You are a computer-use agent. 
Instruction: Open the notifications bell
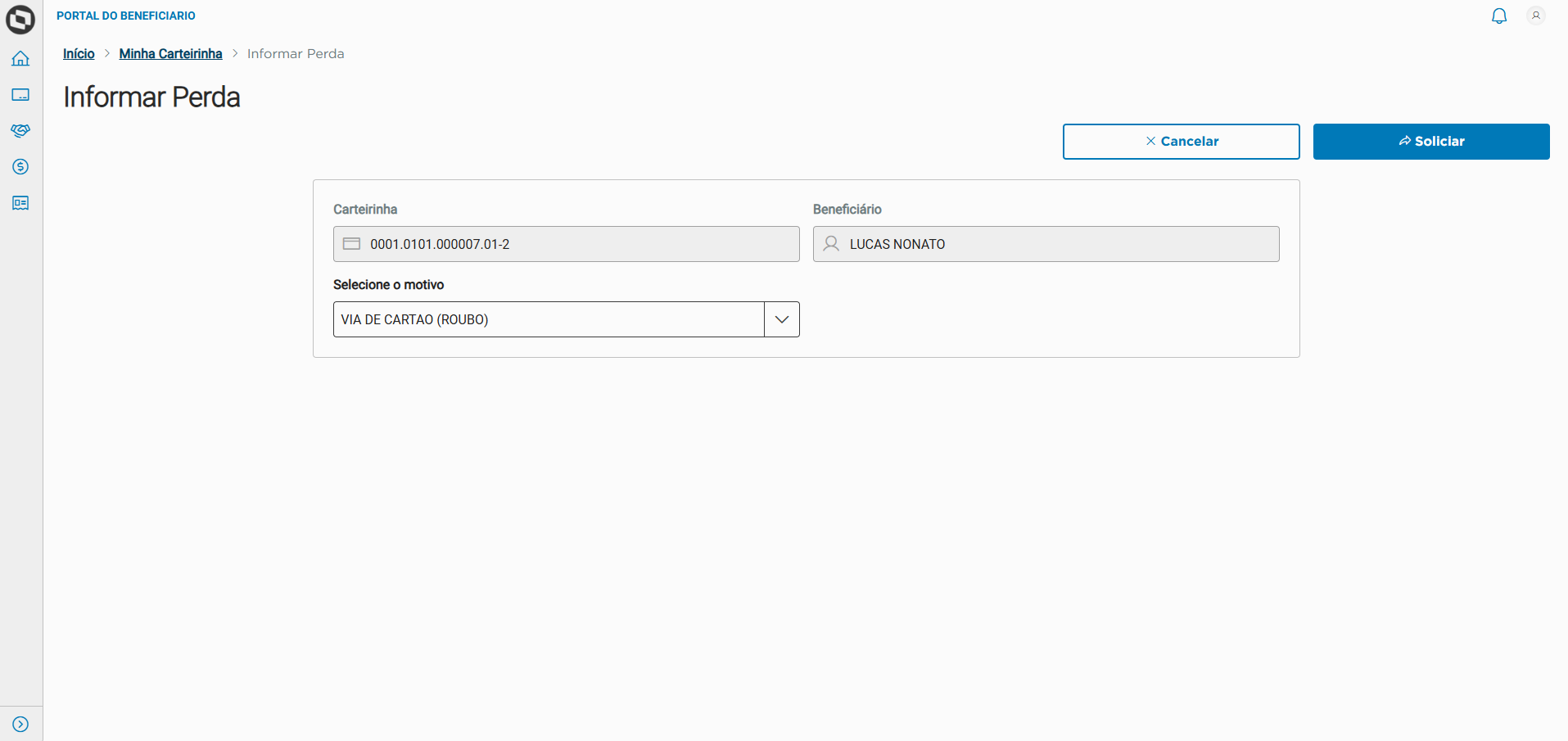click(1498, 16)
